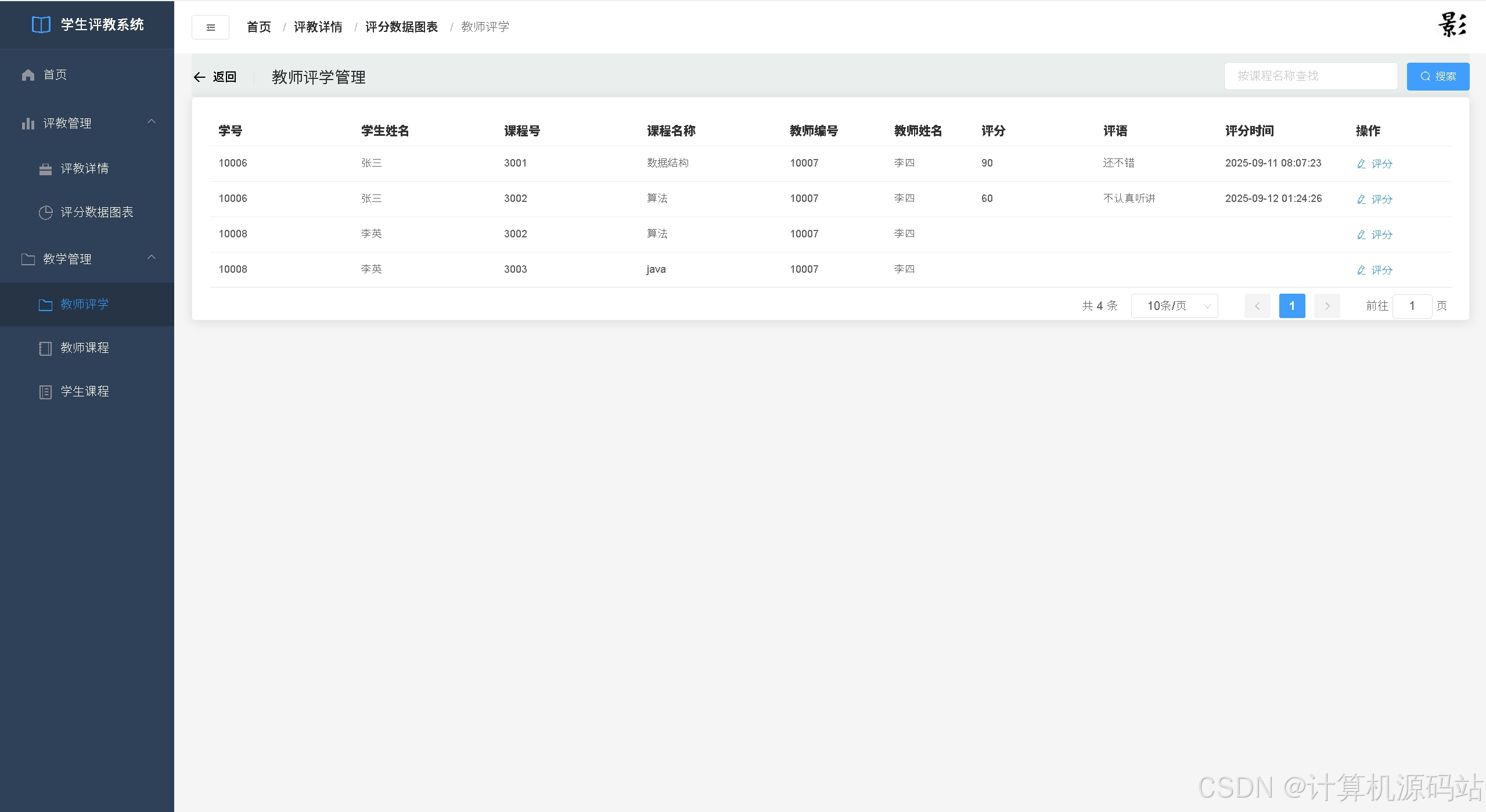The height and width of the screenshot is (812, 1486).
Task: Open 首页 in the sidebar
Action: 87,75
